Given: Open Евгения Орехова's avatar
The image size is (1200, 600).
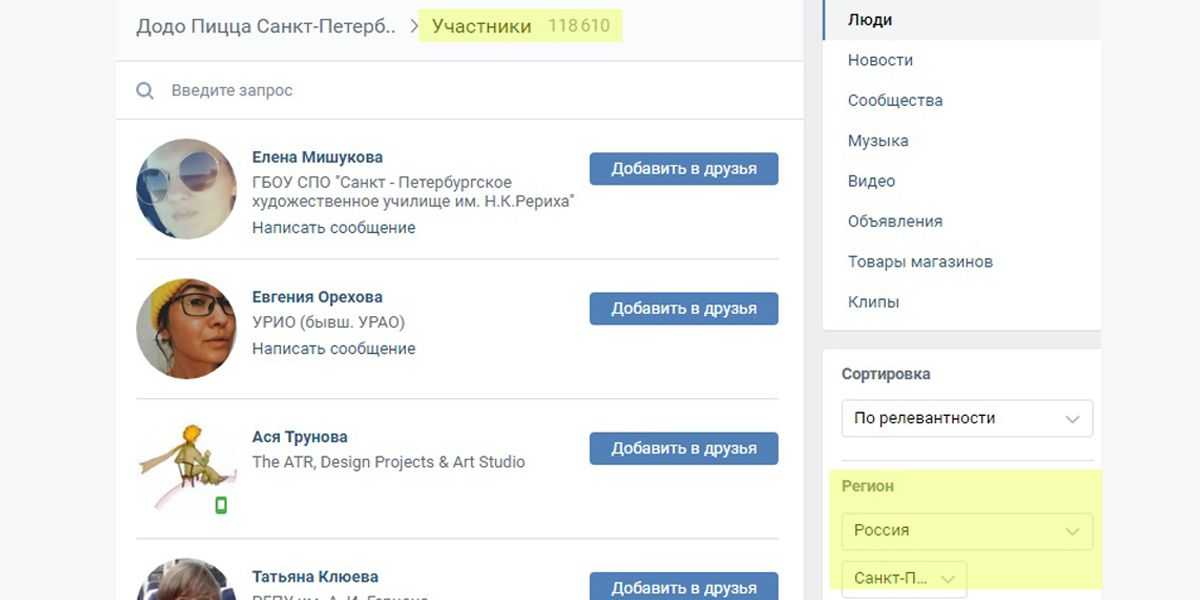Looking at the screenshot, I should tap(186, 329).
